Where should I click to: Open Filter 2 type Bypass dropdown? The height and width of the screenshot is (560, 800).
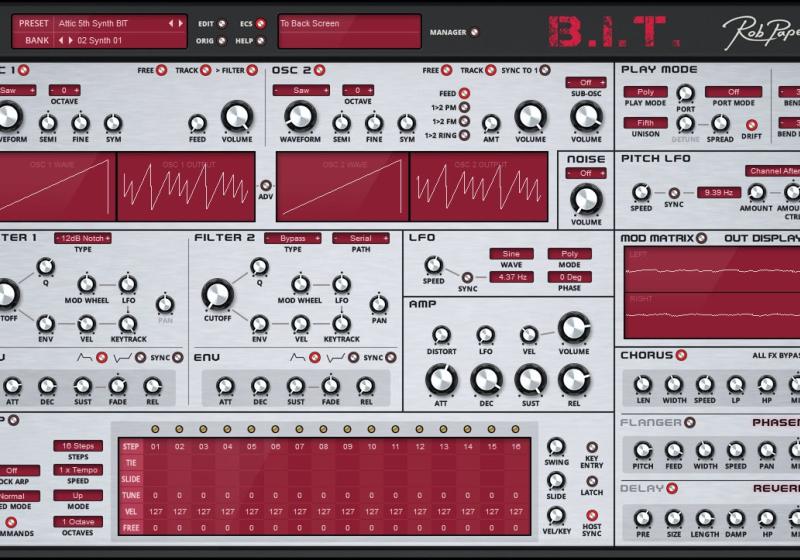tap(293, 238)
